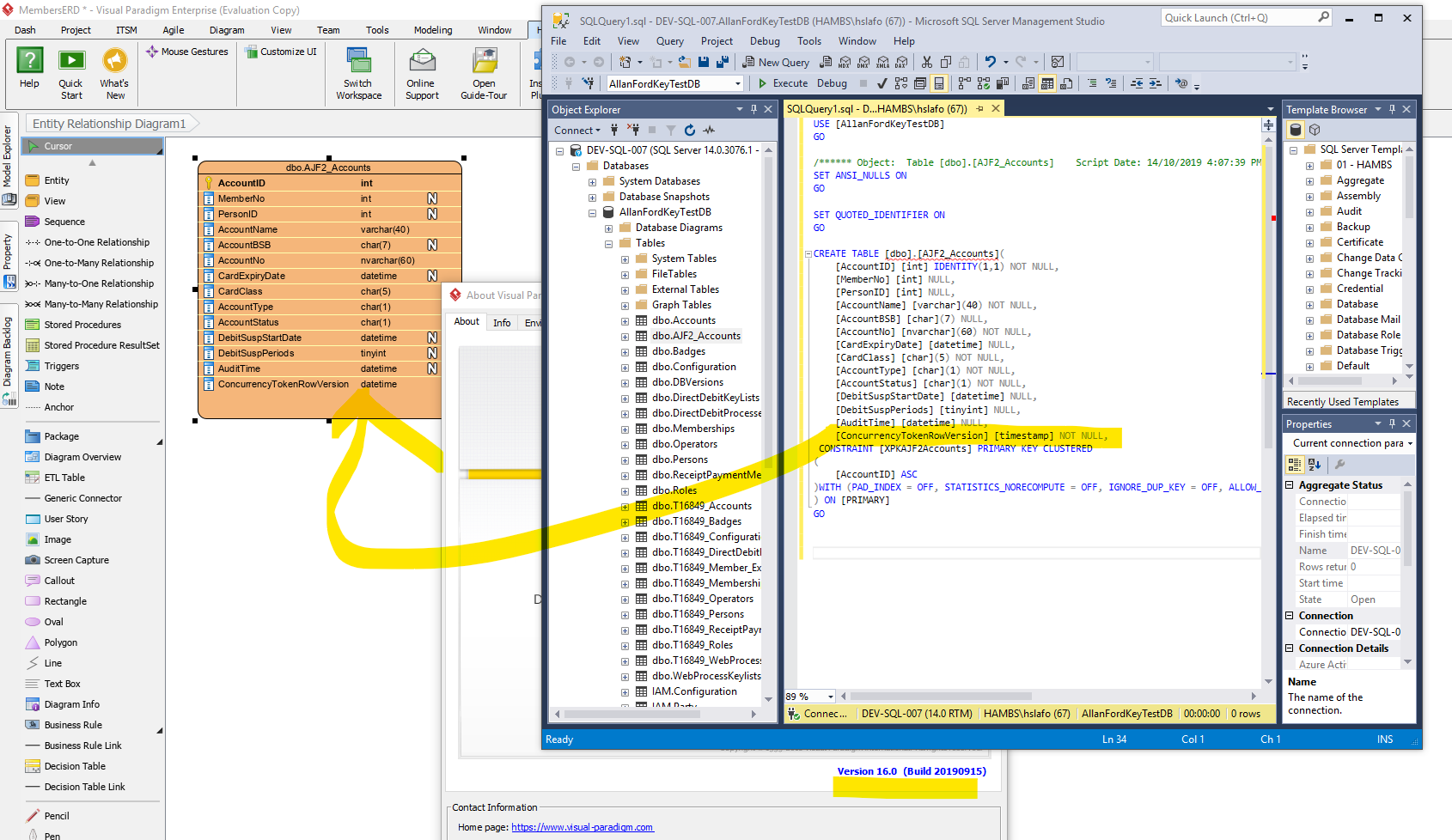Expand the dbo.AJF2_Accounts table node

[x=625, y=336]
